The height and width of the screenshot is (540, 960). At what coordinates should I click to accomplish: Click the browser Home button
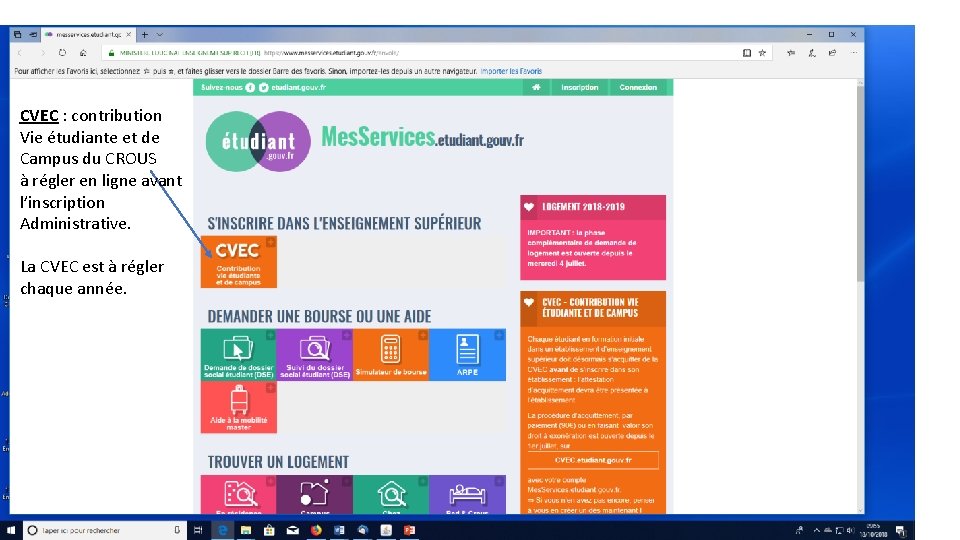point(83,53)
